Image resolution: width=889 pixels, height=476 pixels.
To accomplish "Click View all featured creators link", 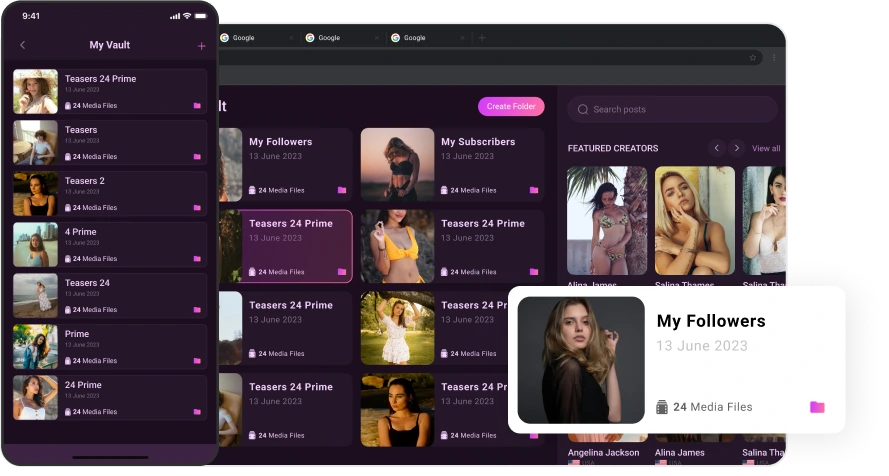I will [x=766, y=148].
